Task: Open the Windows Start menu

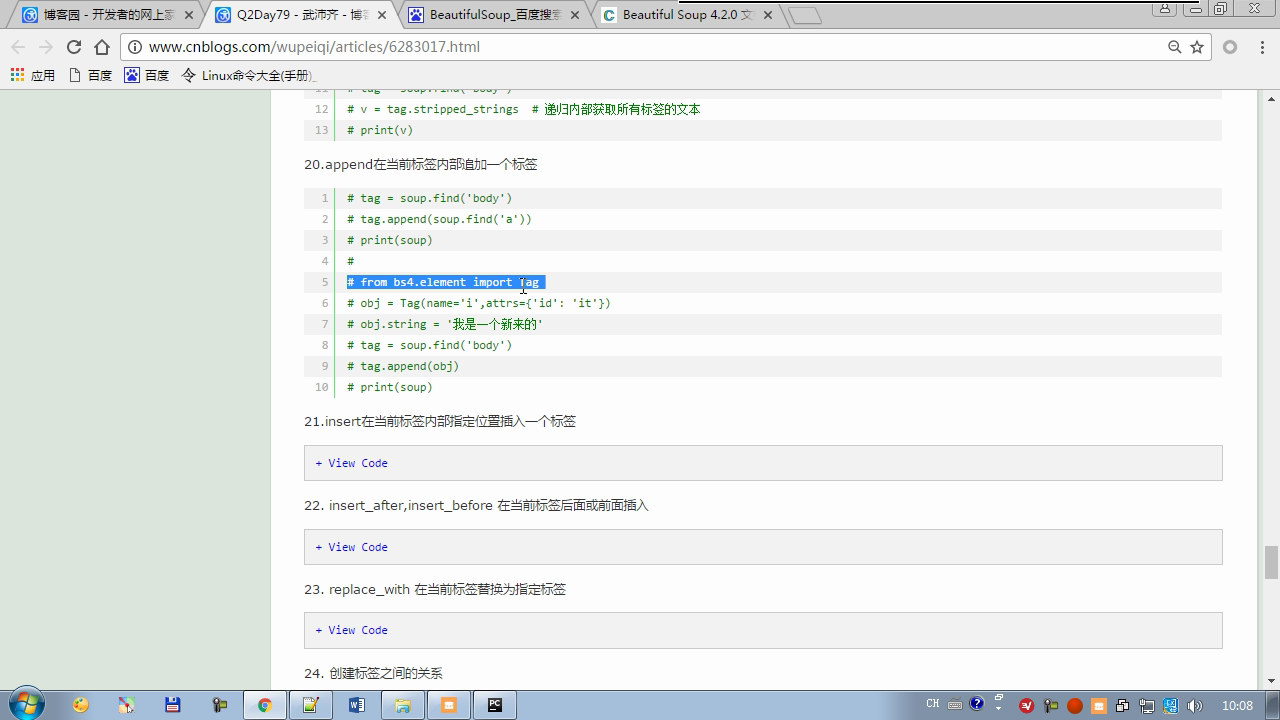Action: coord(26,704)
